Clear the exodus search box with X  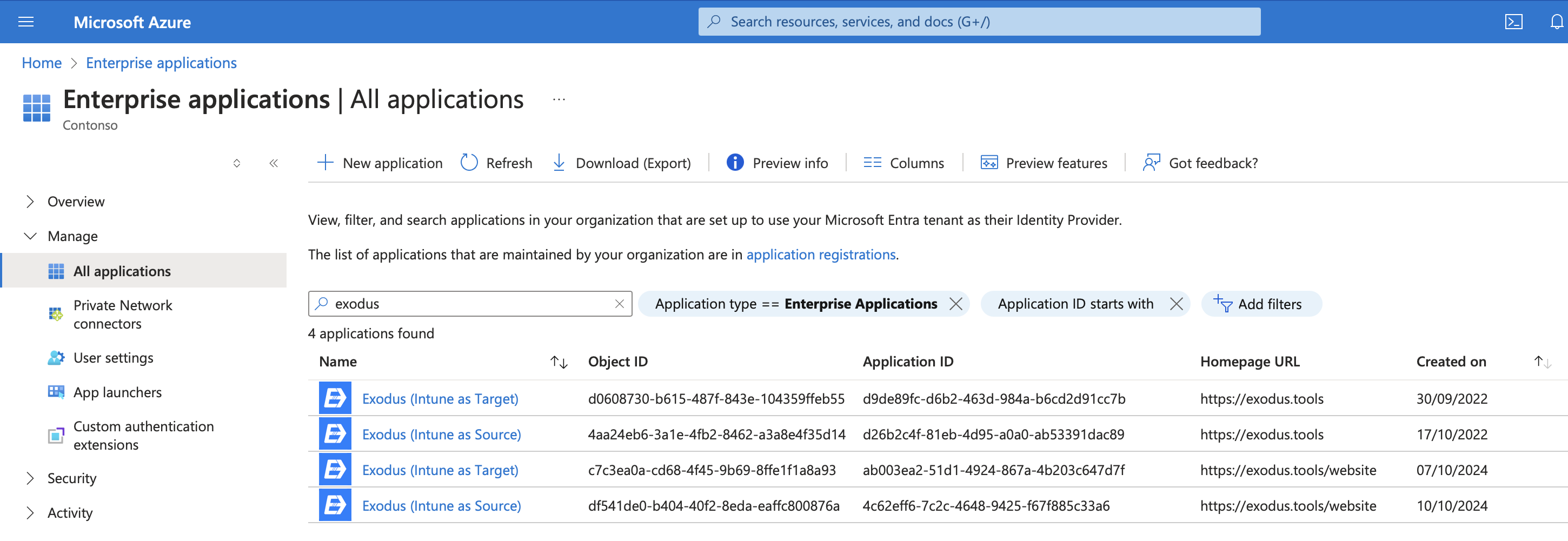click(x=619, y=304)
